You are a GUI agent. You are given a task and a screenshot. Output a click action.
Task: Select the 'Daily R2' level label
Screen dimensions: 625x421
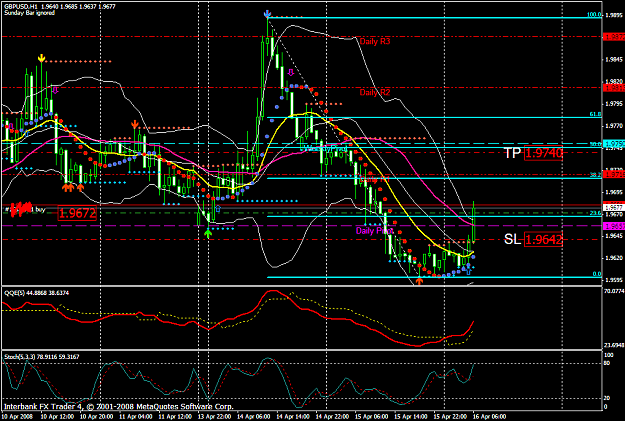pyautogui.click(x=375, y=92)
